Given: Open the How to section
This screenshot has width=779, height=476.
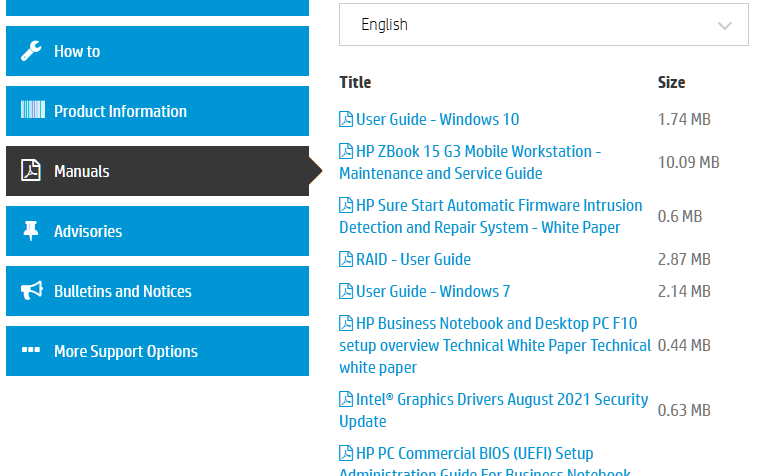Looking at the screenshot, I should [157, 51].
